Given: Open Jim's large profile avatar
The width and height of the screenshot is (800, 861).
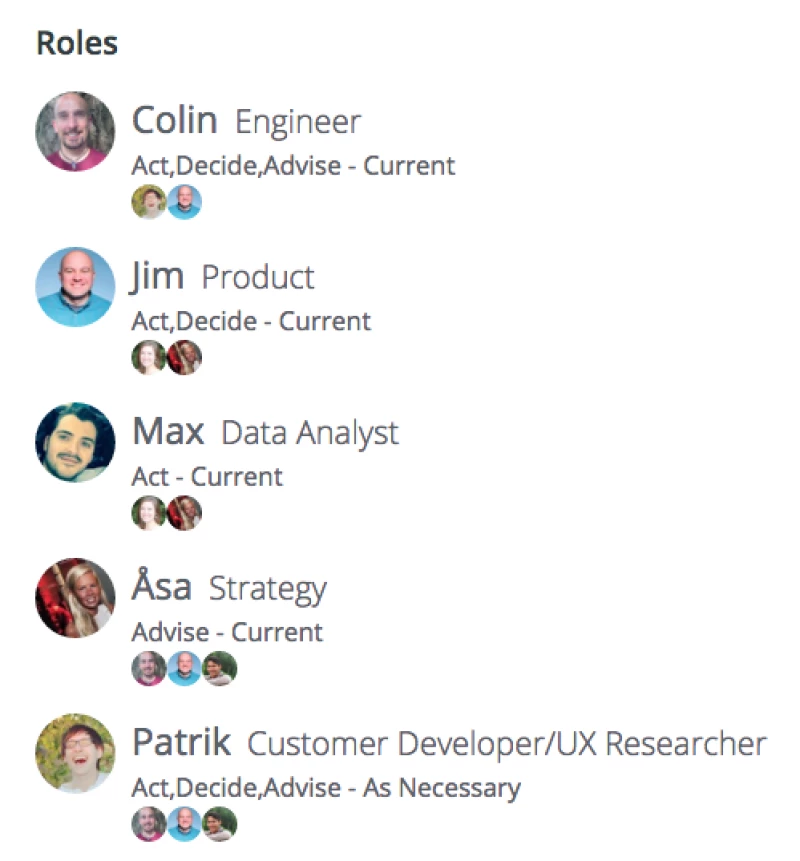Looking at the screenshot, I should [x=75, y=287].
